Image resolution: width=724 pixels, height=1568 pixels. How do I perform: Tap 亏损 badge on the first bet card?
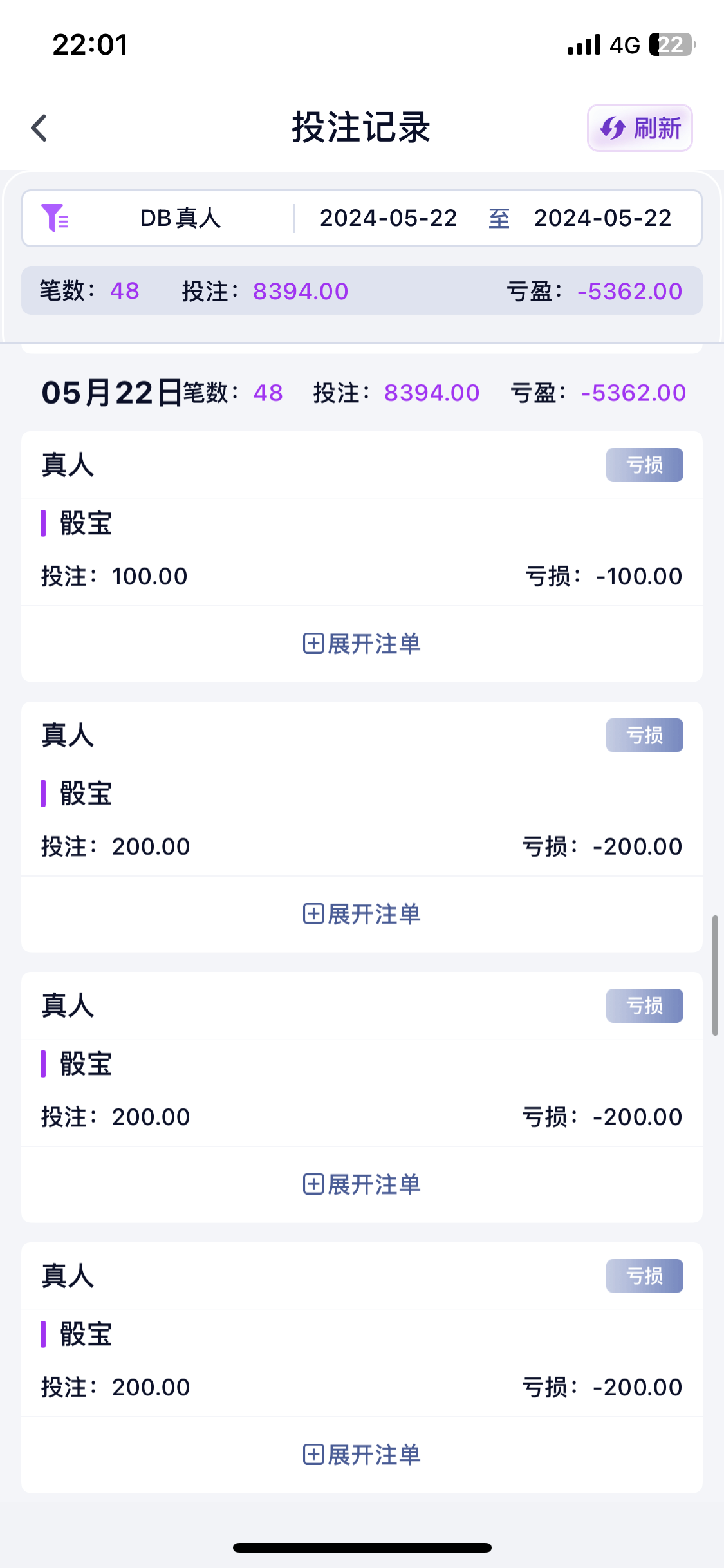[644, 465]
